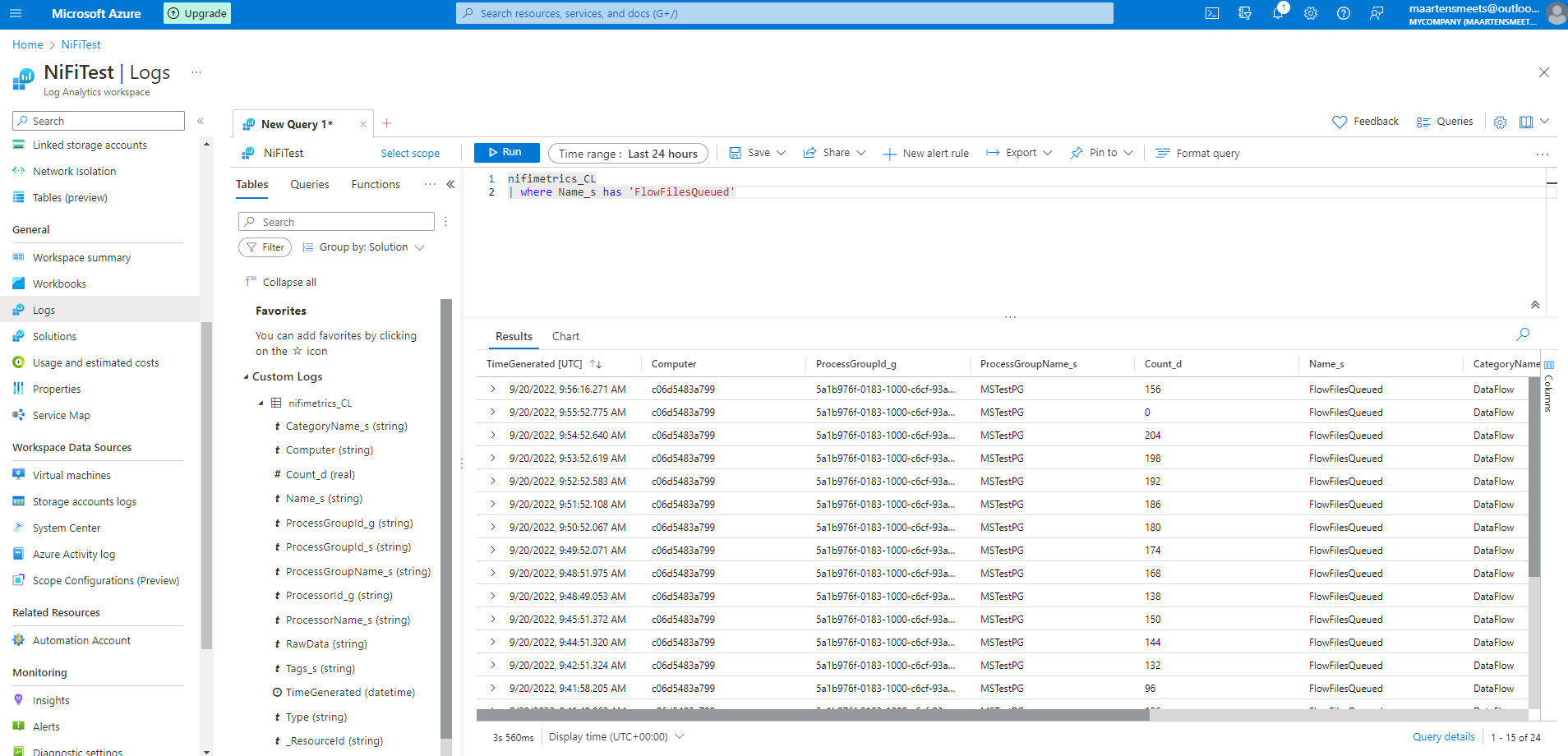
Task: Open Query details link at bottom right
Action: (x=1443, y=736)
